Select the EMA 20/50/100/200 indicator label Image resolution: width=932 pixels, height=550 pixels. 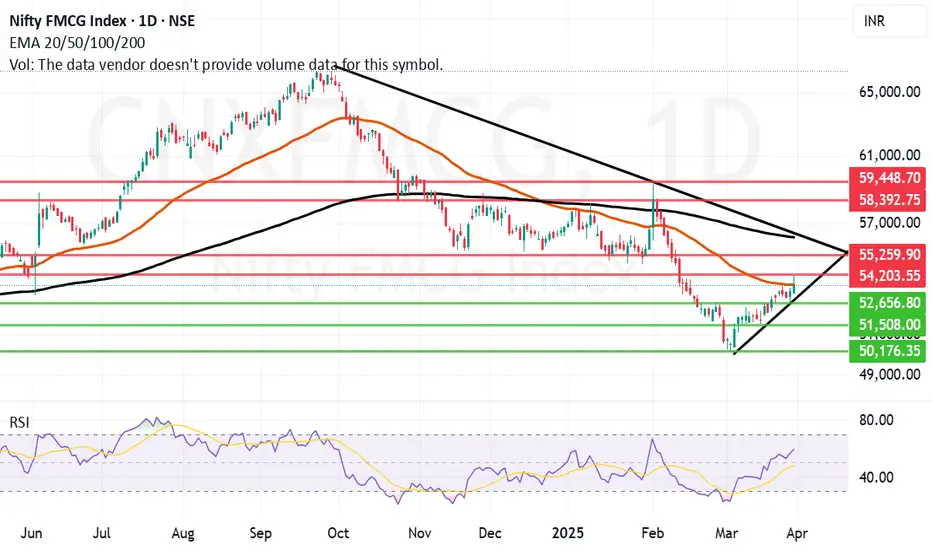click(77, 43)
